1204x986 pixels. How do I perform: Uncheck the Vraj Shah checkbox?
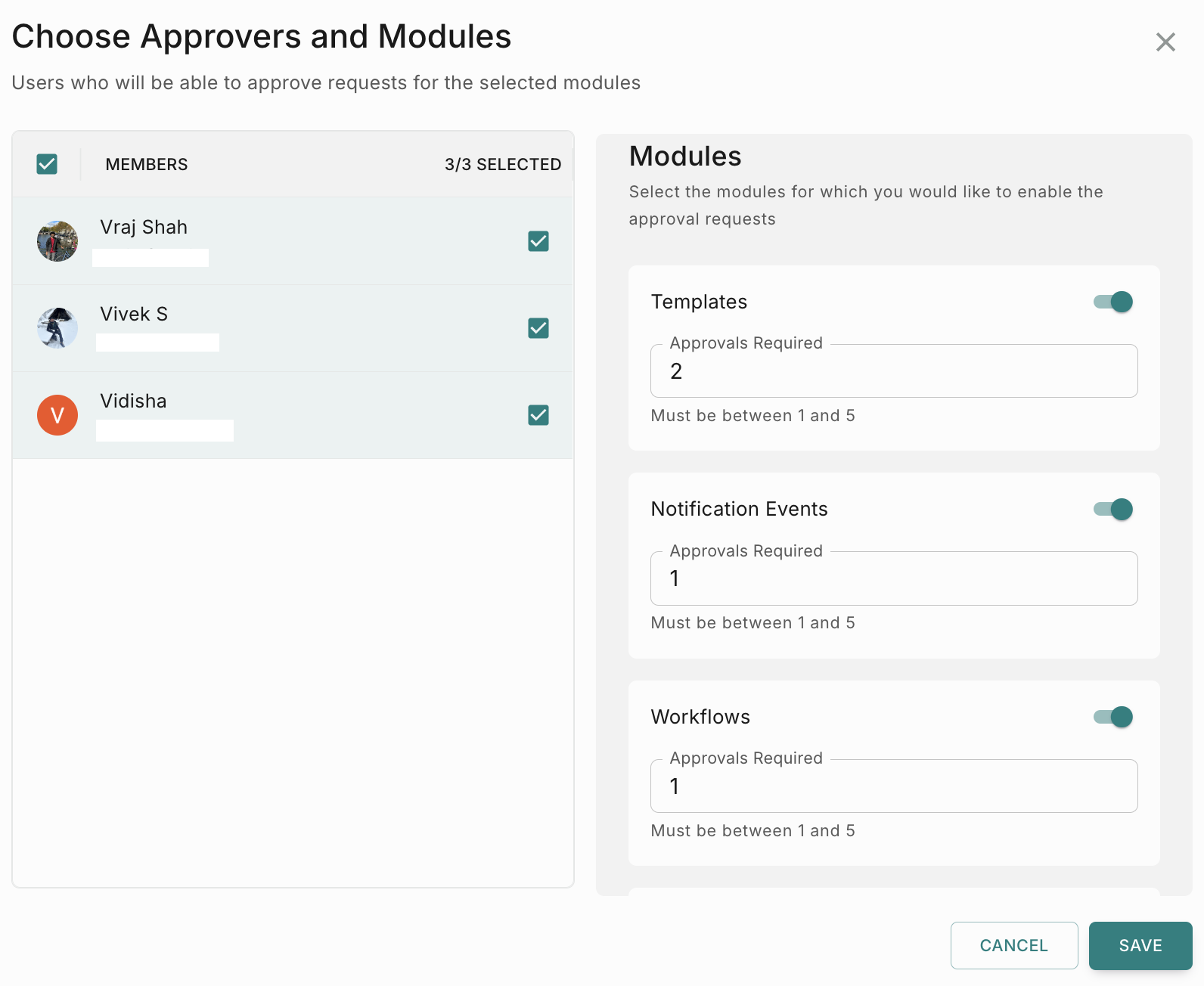pyautogui.click(x=538, y=241)
